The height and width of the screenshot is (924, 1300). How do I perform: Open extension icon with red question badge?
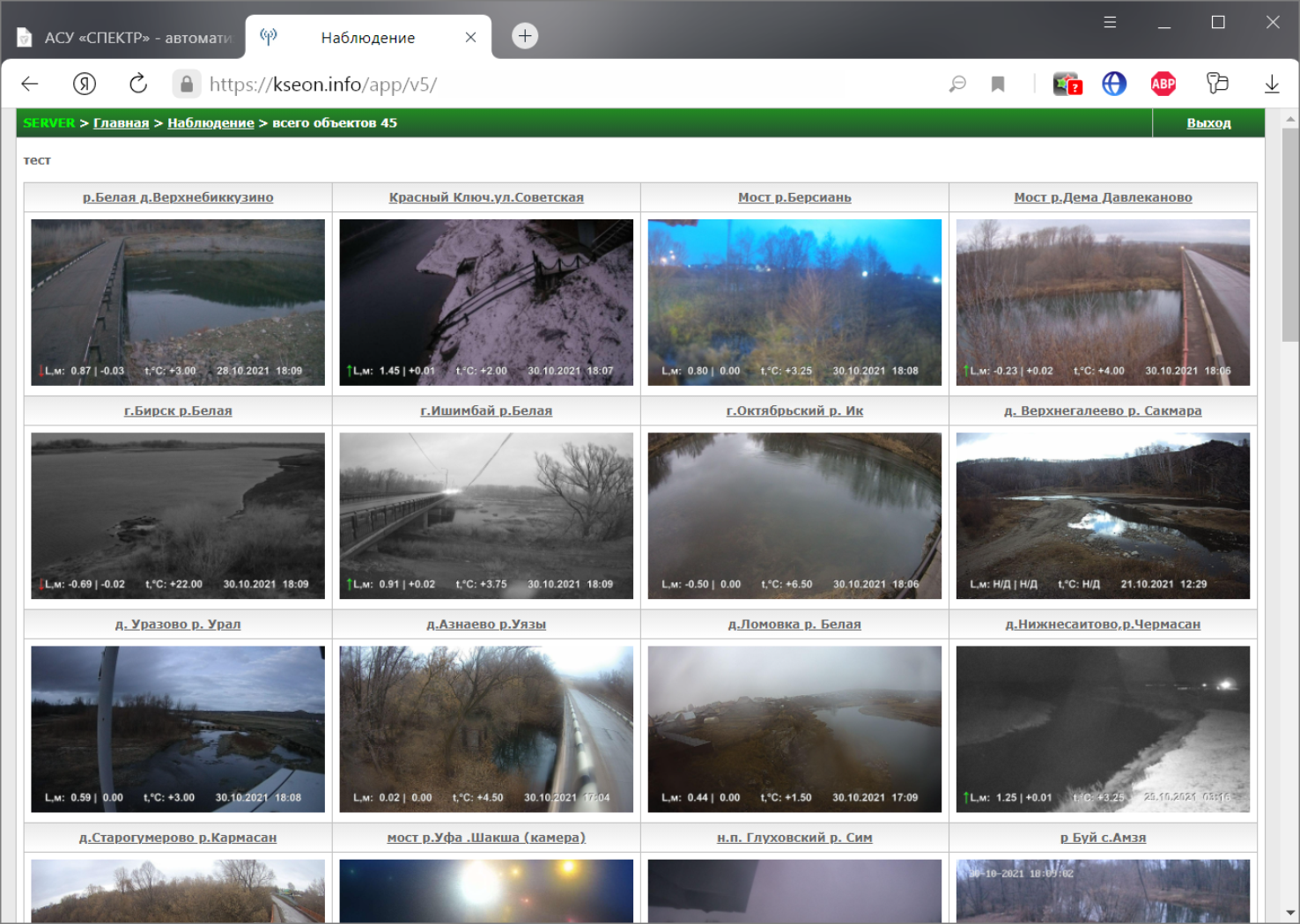tap(1067, 84)
